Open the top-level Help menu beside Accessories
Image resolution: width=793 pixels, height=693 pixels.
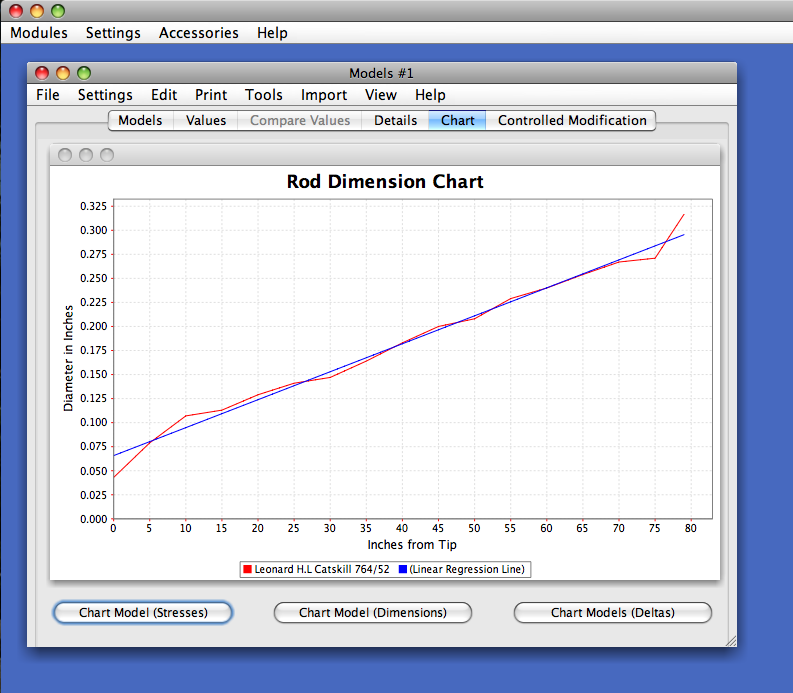point(272,33)
